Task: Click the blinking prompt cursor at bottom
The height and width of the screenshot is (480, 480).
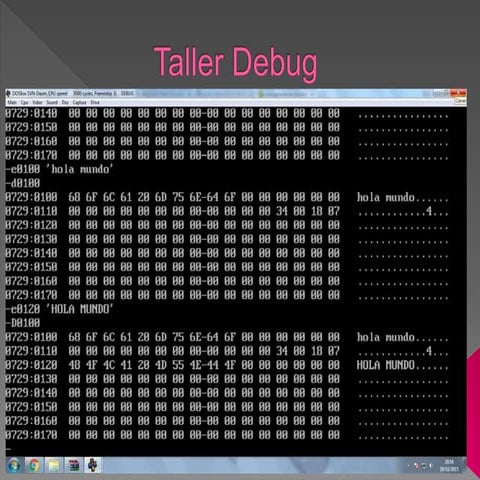Action: [x=8, y=449]
